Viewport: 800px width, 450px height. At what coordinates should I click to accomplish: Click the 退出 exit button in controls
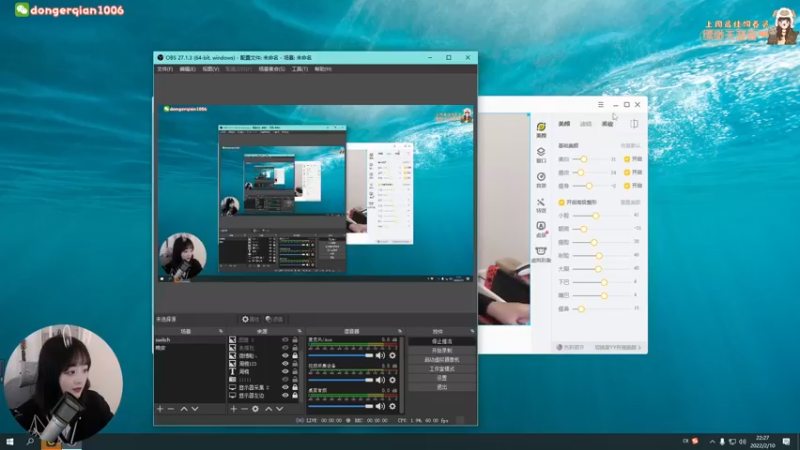(x=442, y=387)
